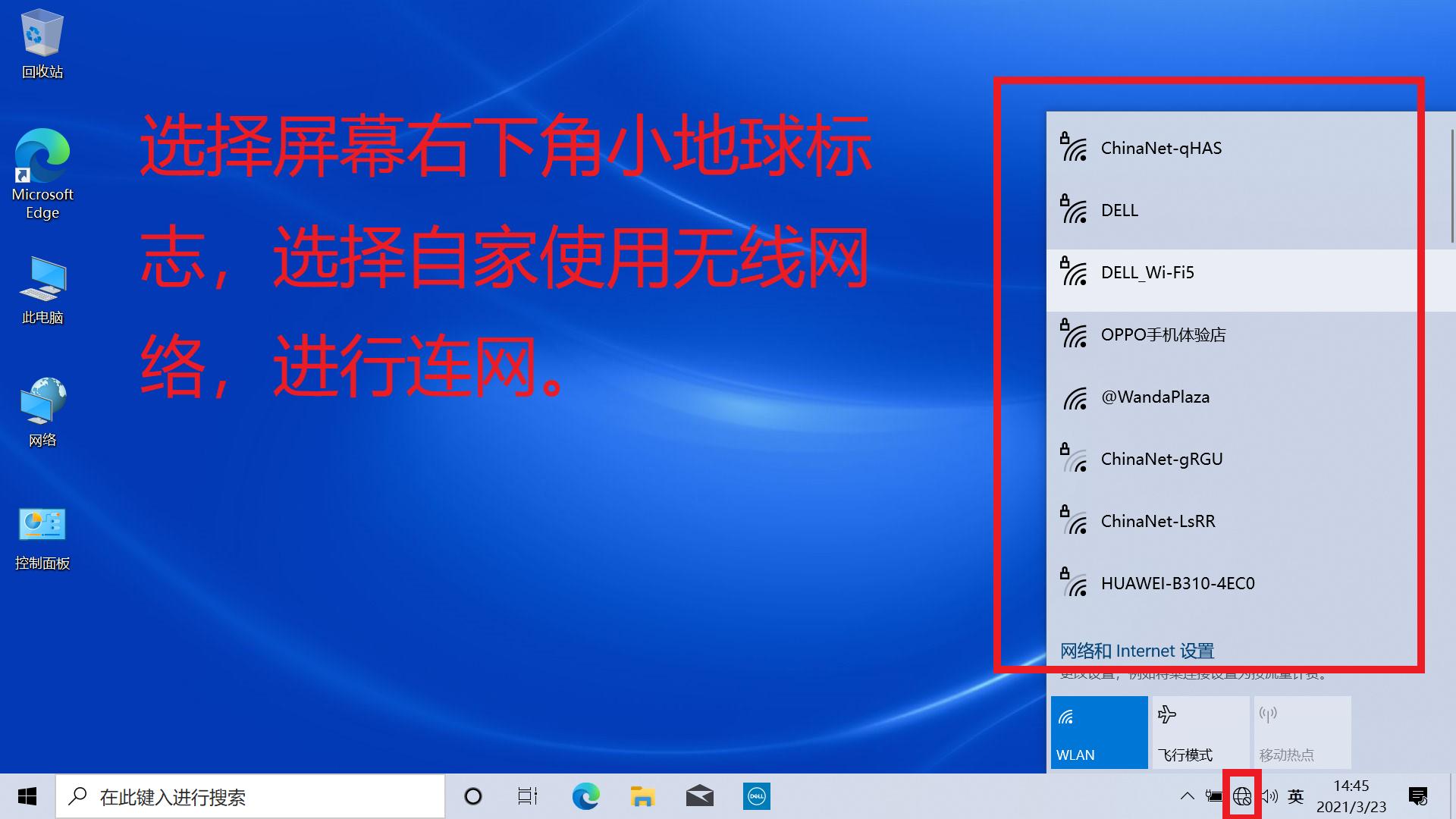Open the Mail app from the taskbar

tap(700, 796)
